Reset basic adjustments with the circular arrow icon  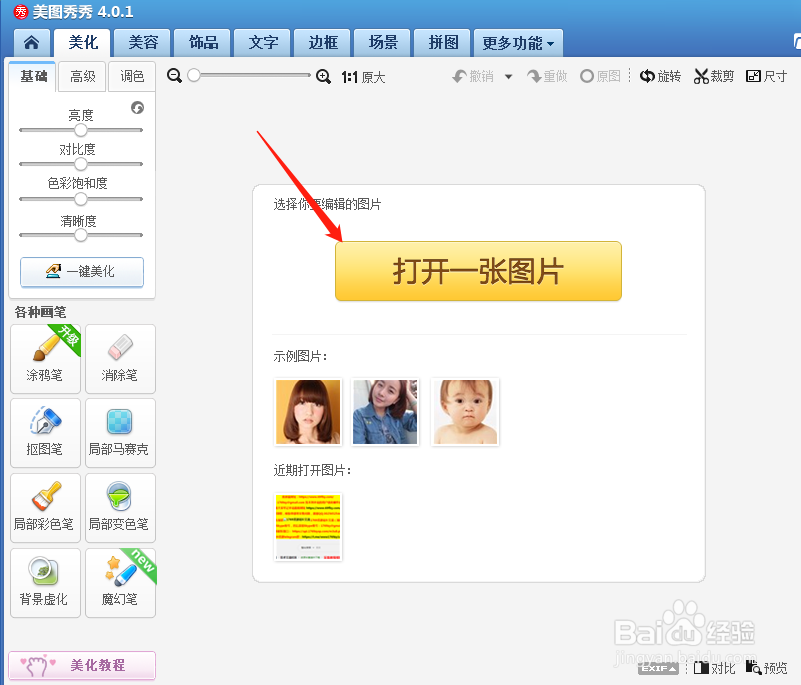(137, 108)
